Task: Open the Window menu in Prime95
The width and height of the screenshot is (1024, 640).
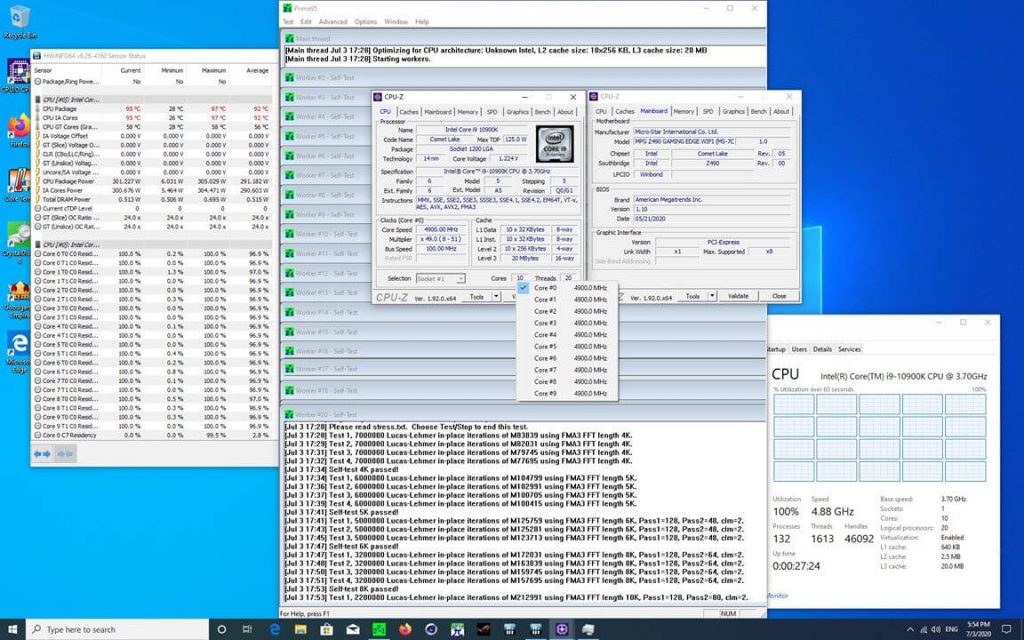Action: [x=396, y=22]
